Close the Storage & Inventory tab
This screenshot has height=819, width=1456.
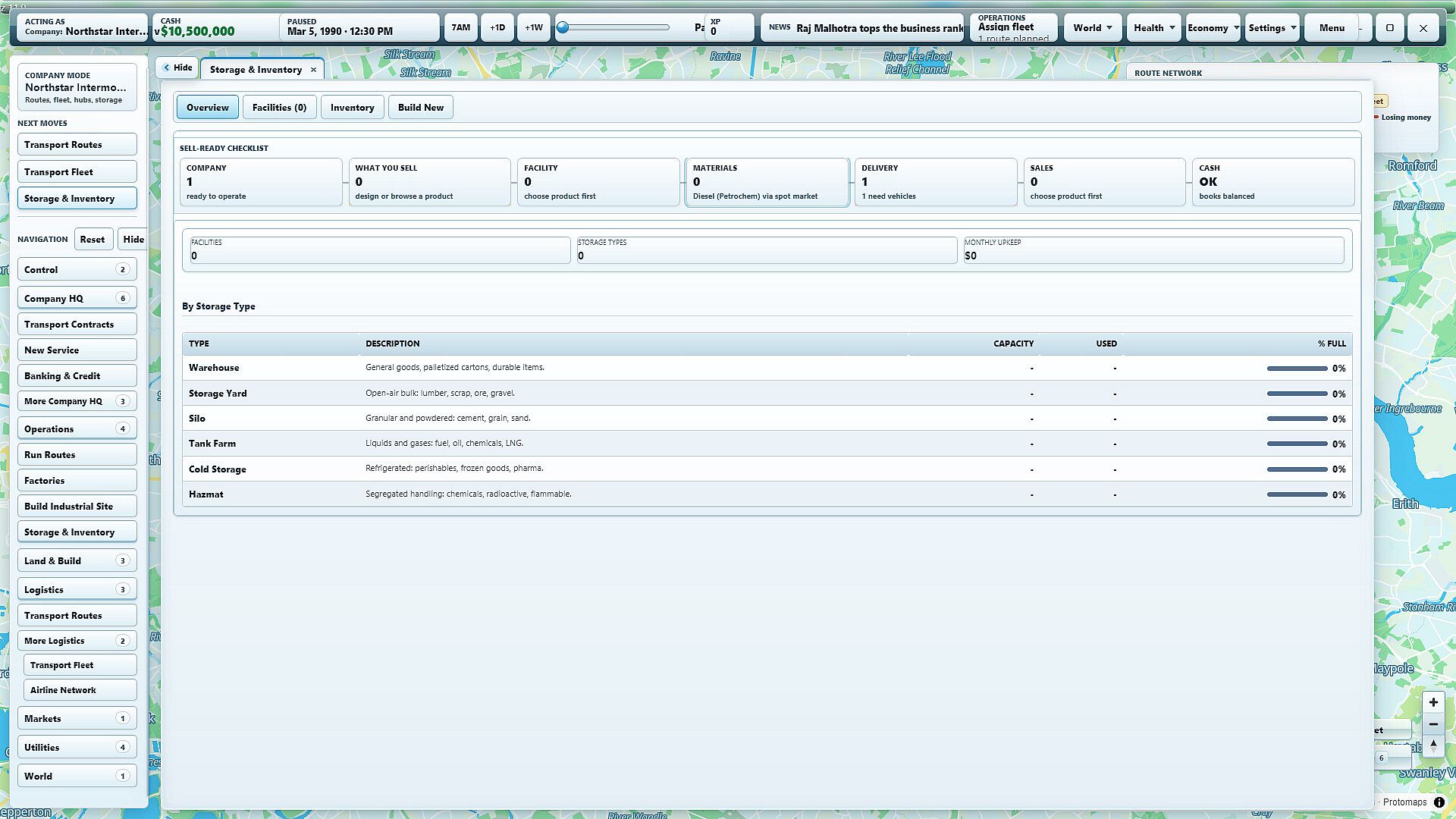313,70
